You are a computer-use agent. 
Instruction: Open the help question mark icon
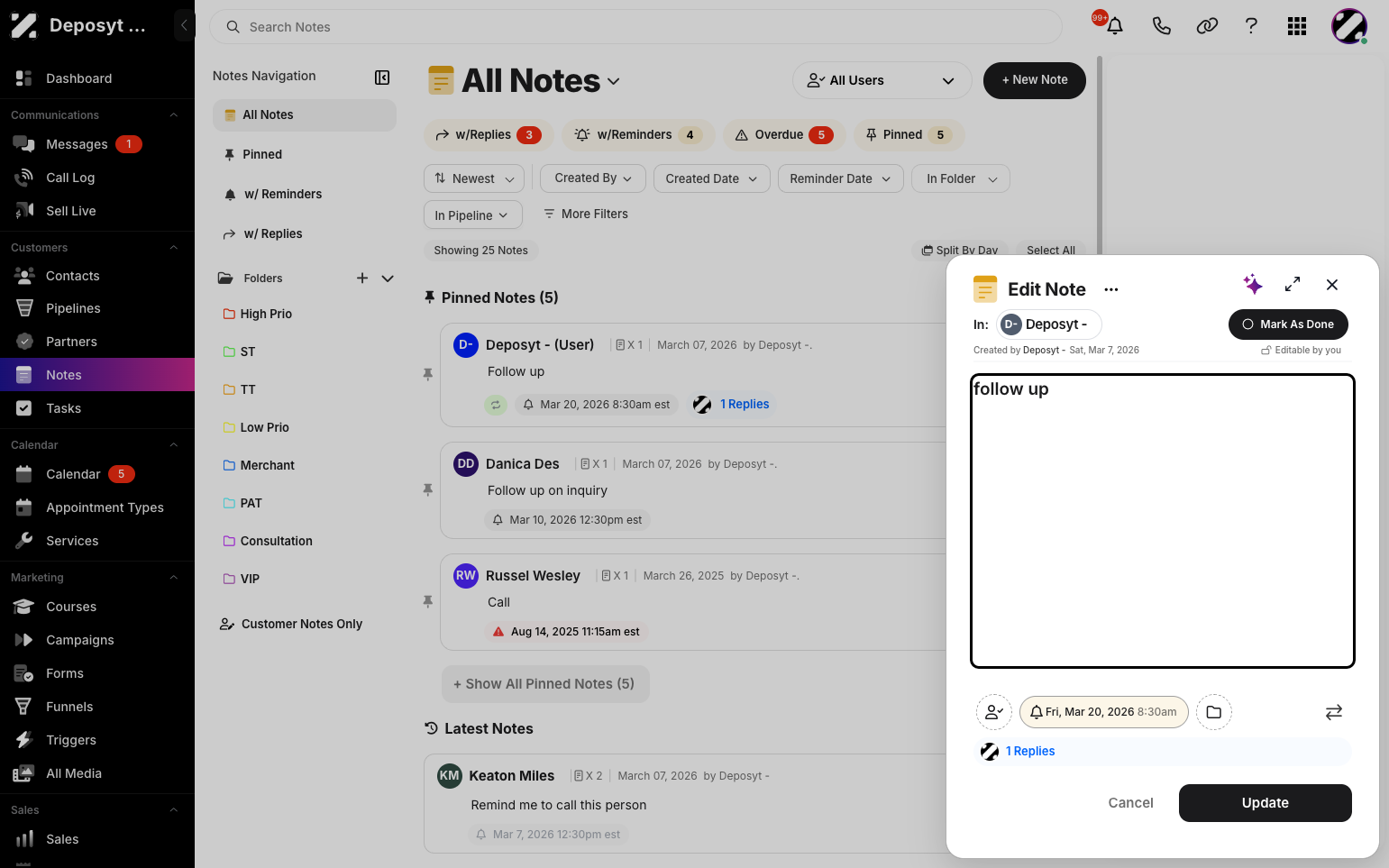point(1251,26)
